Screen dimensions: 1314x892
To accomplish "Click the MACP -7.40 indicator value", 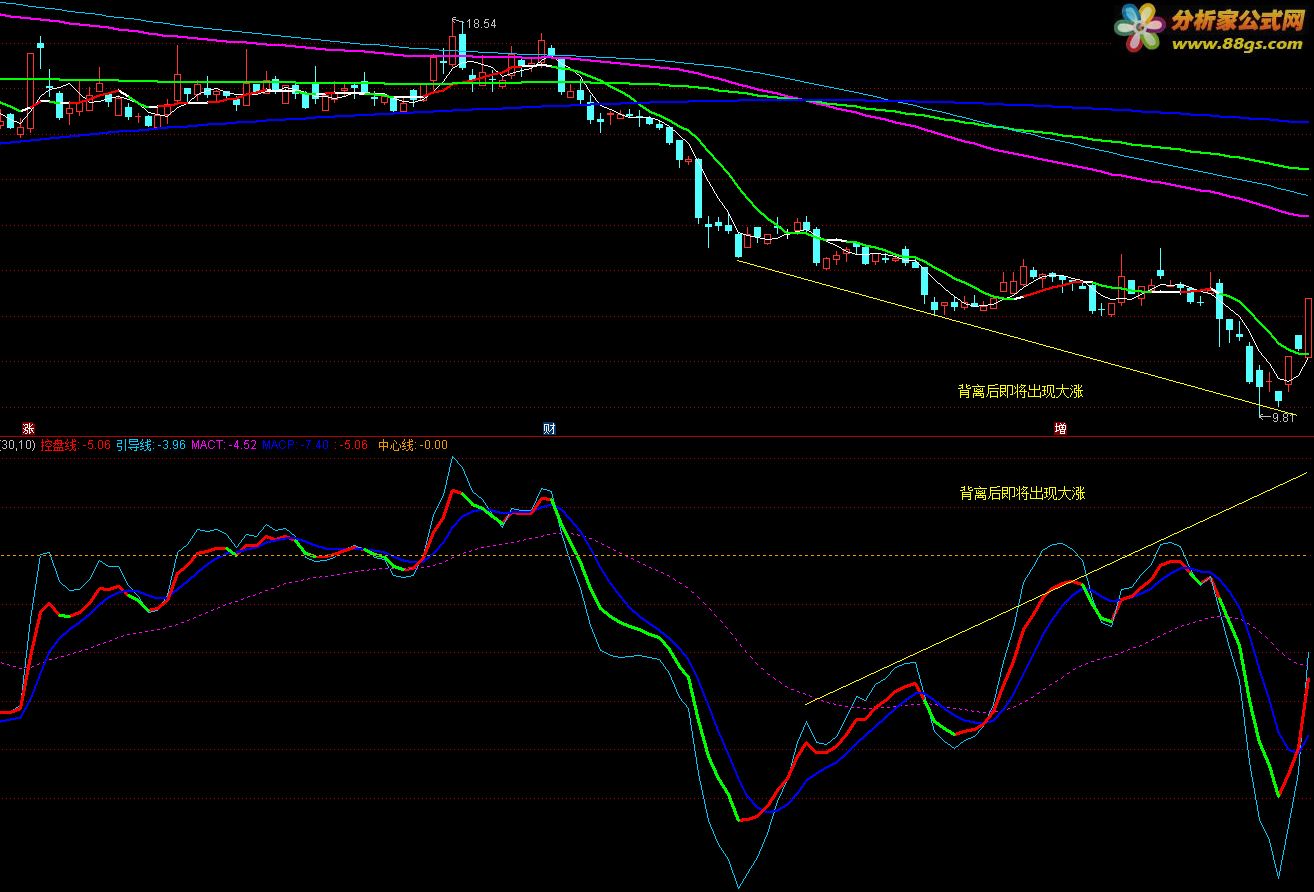I will tap(296, 445).
